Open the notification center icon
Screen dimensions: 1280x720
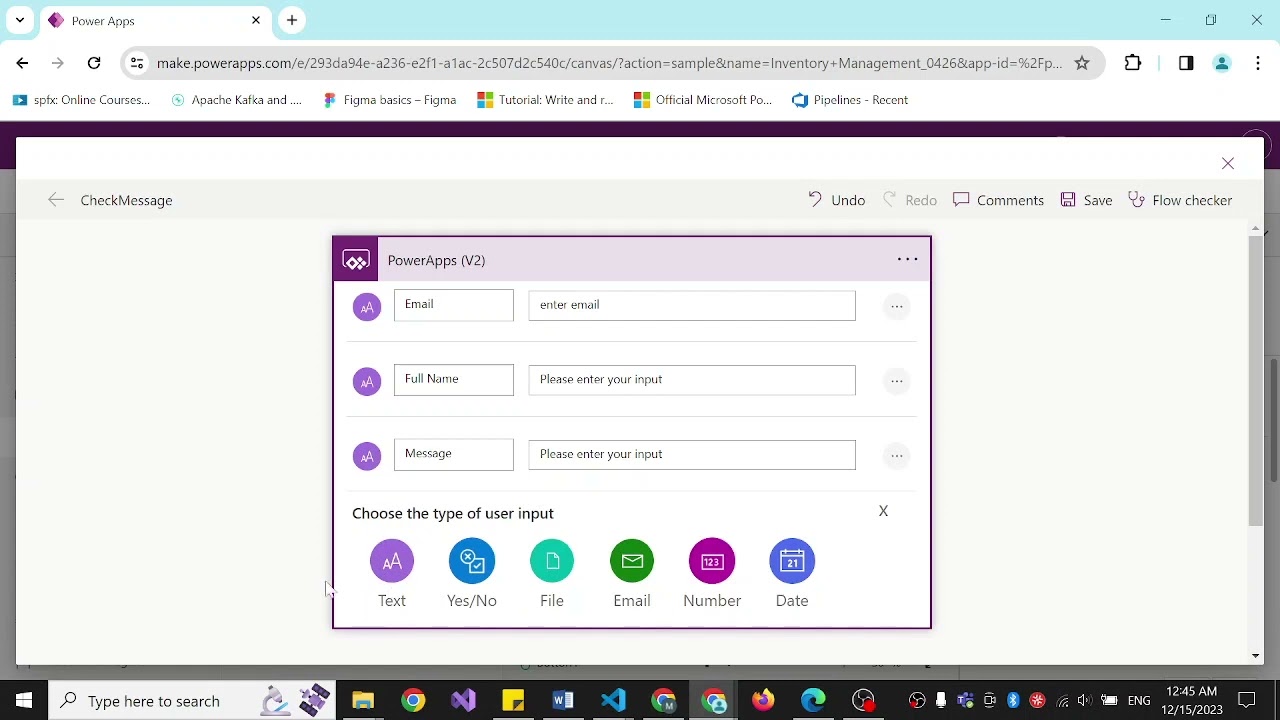[x=1247, y=700]
